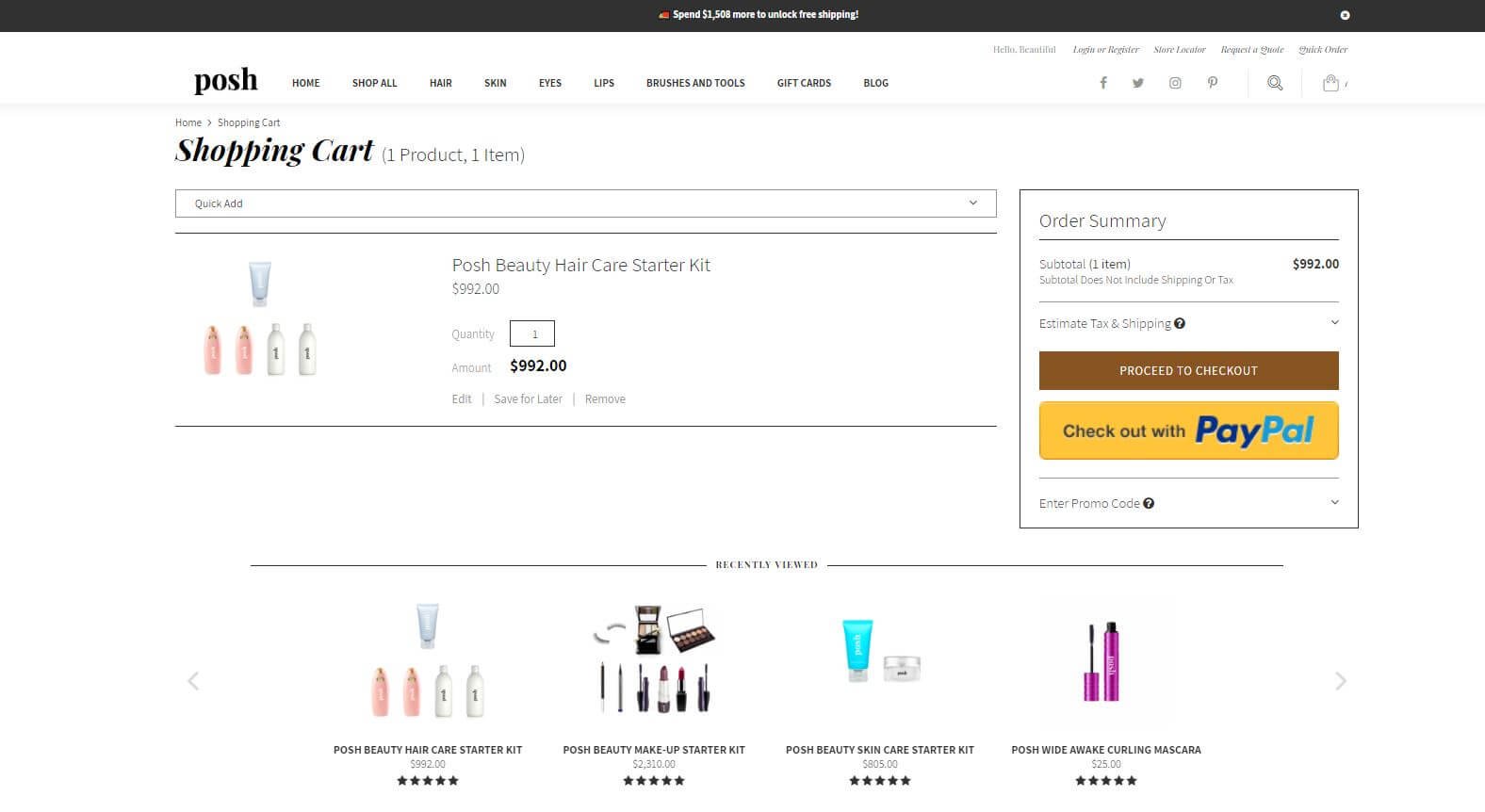The width and height of the screenshot is (1485, 812).
Task: Open the HOME menu item
Action: pos(306,83)
